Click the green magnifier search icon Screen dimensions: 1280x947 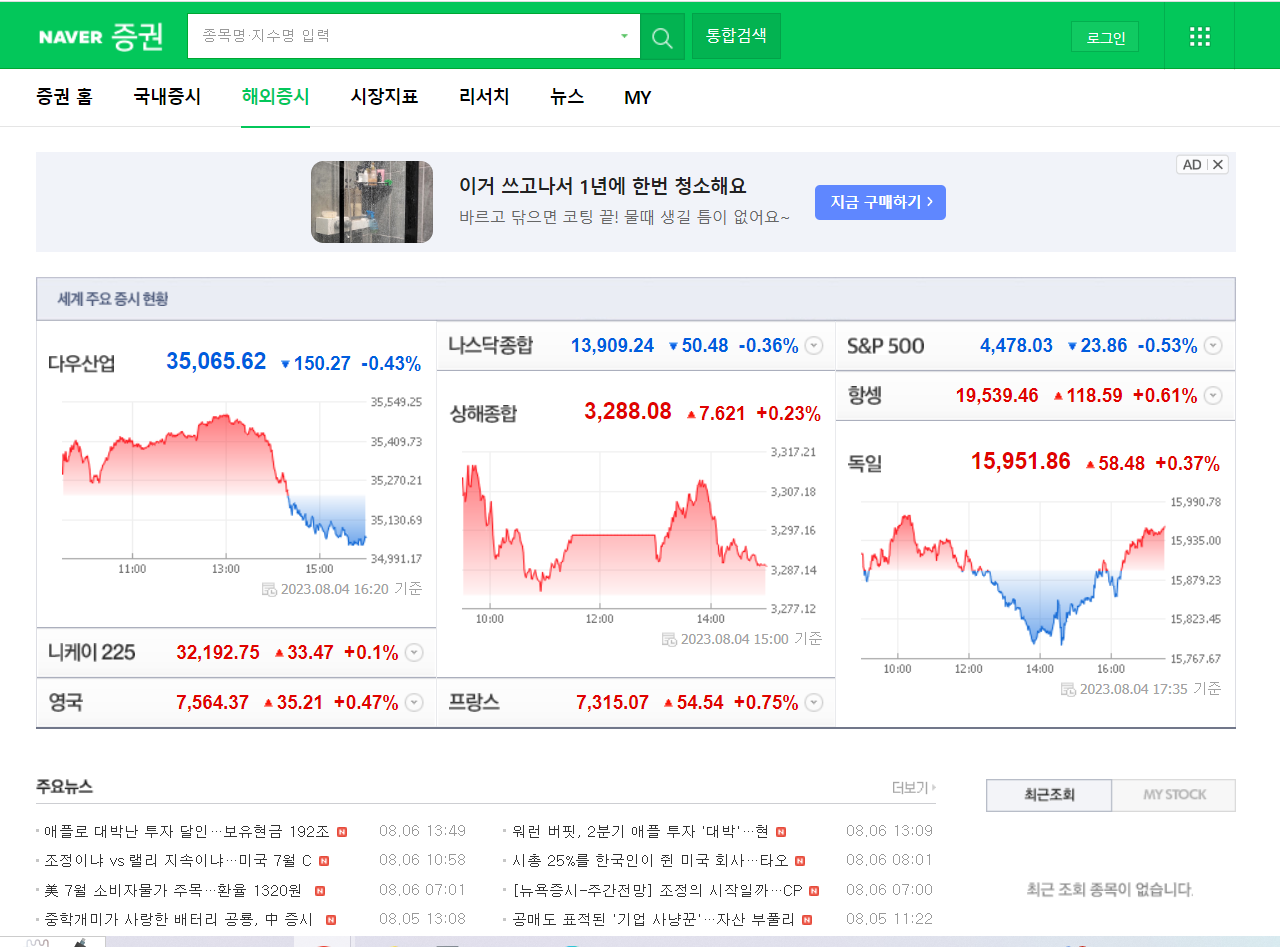tap(661, 36)
